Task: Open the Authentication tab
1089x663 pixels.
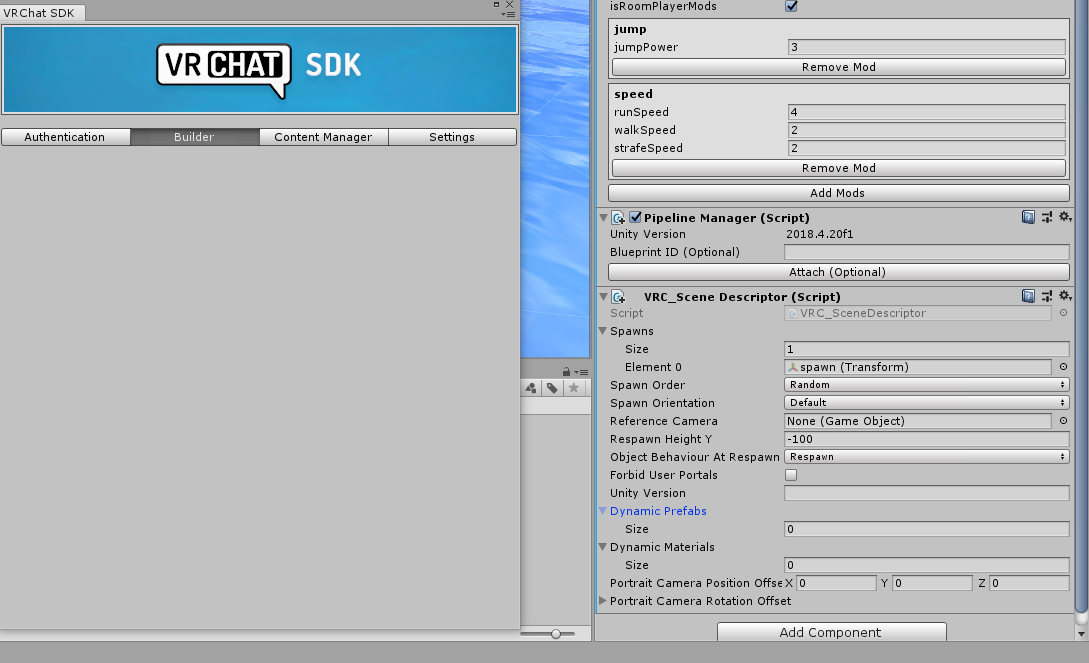Action: coord(65,137)
